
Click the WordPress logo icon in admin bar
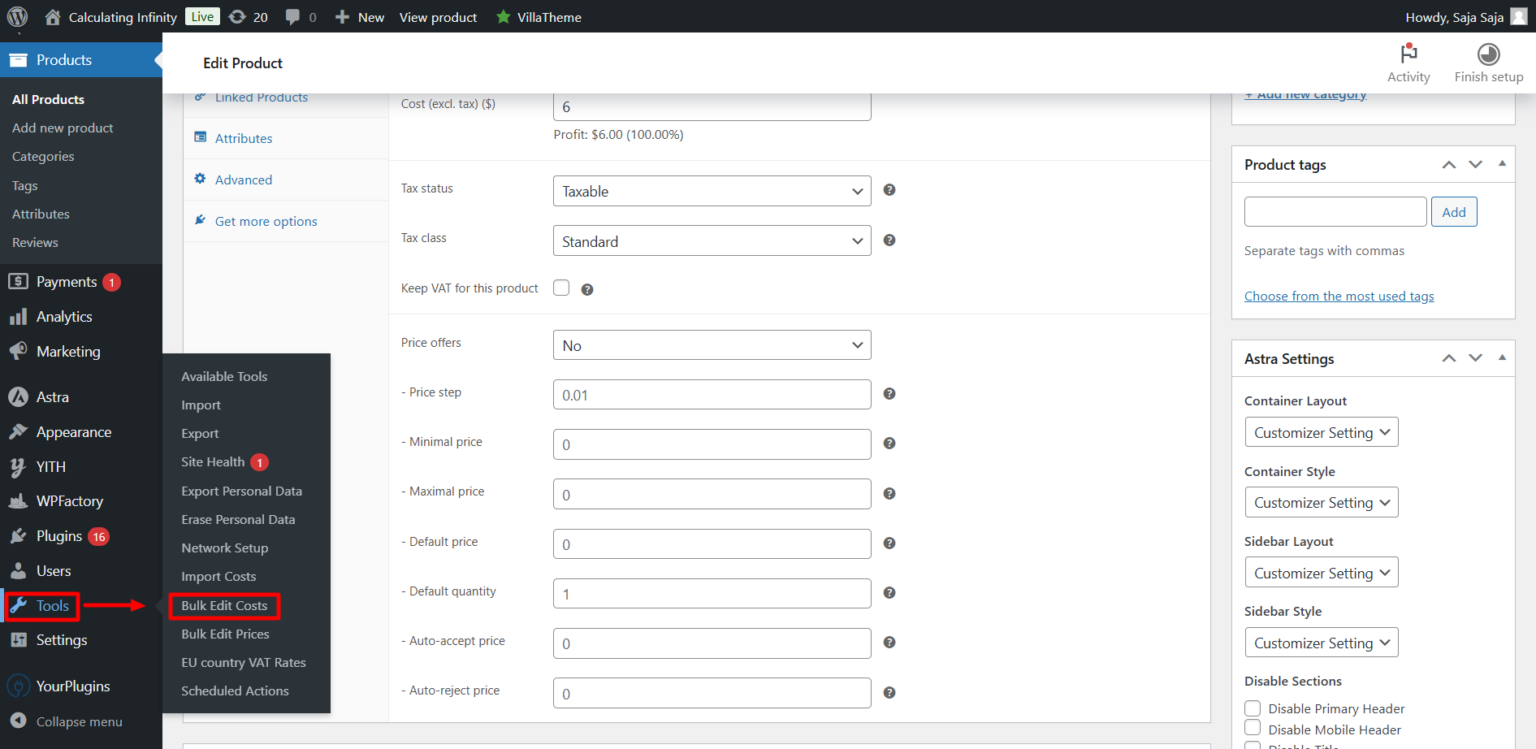click(x=19, y=17)
